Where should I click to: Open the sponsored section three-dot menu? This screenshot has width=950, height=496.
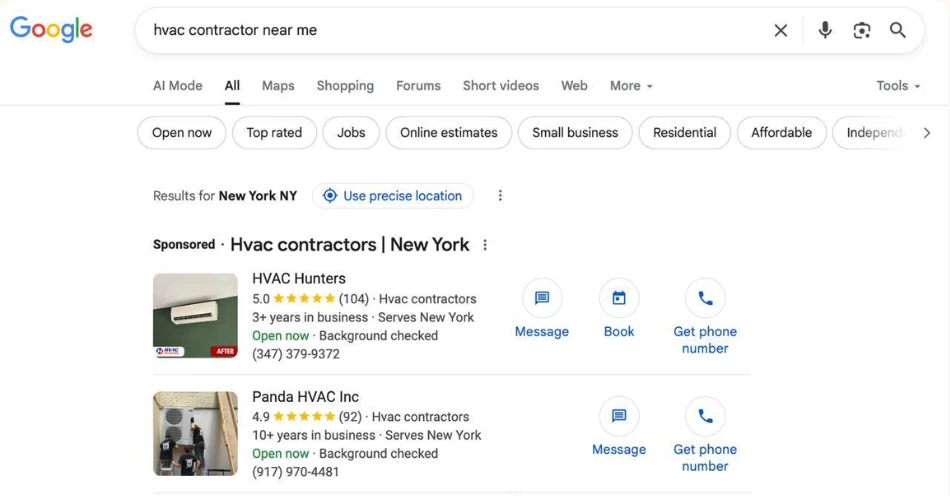[485, 245]
